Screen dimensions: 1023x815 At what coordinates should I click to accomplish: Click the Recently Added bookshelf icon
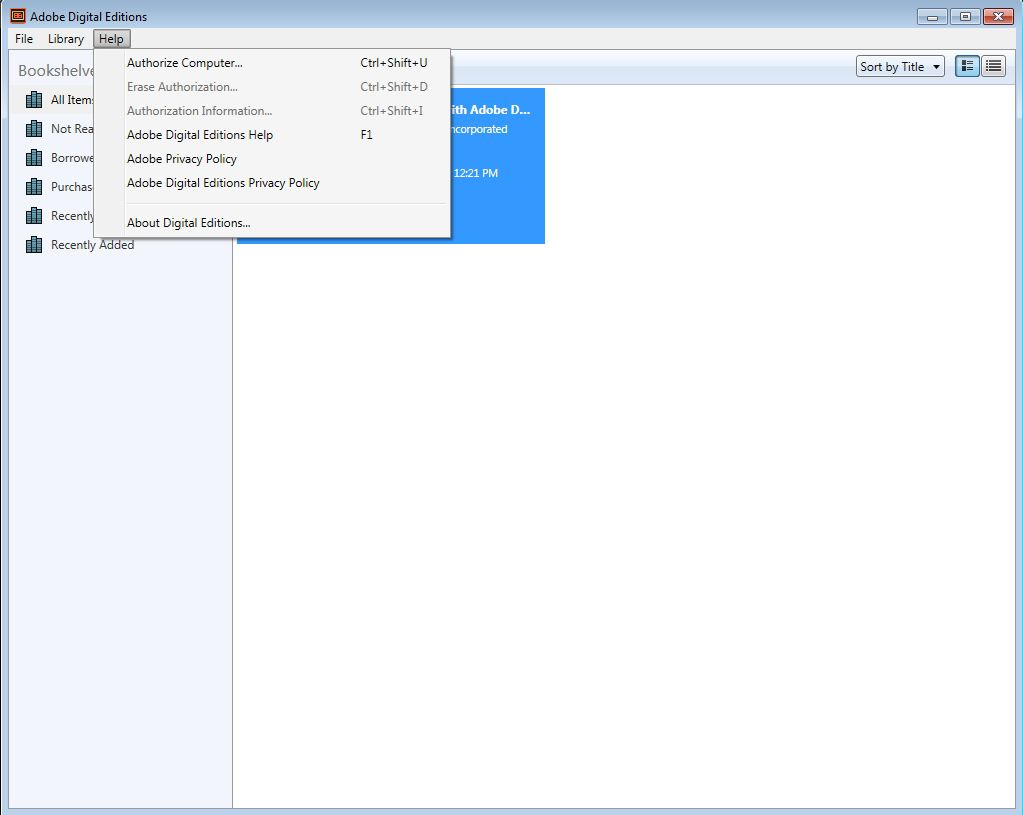click(34, 245)
